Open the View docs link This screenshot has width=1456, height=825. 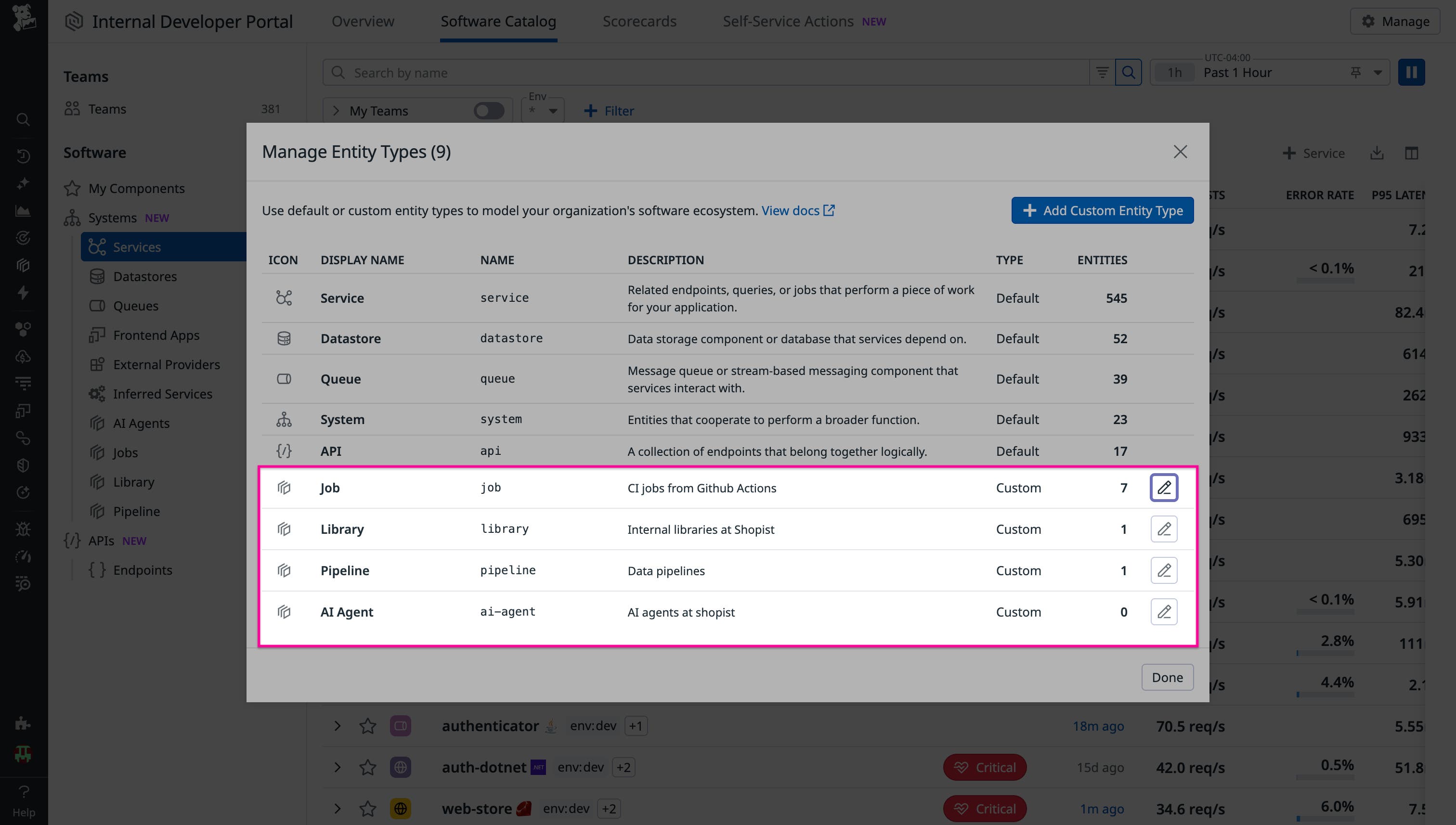point(793,210)
